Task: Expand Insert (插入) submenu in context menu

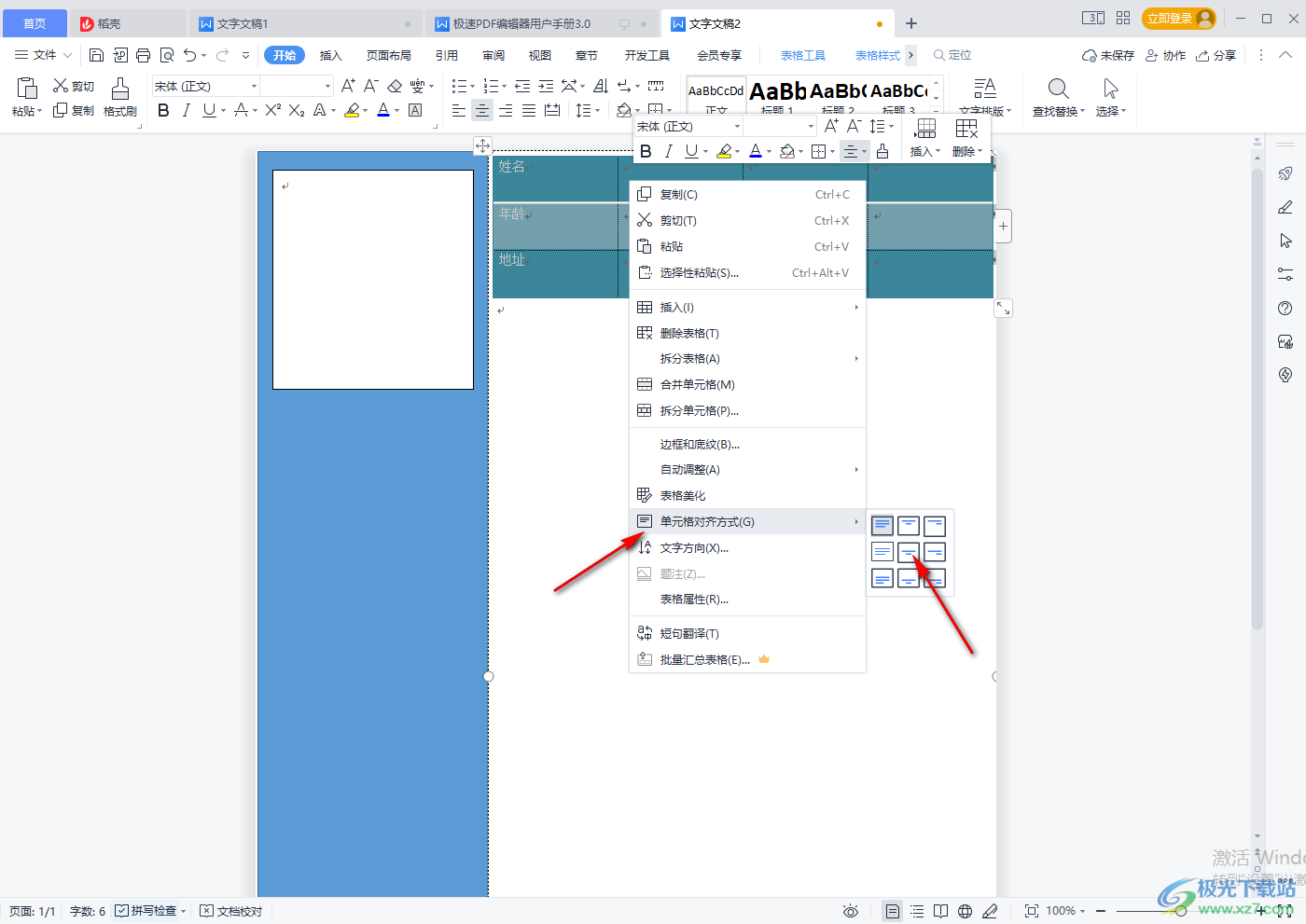Action: 748,307
